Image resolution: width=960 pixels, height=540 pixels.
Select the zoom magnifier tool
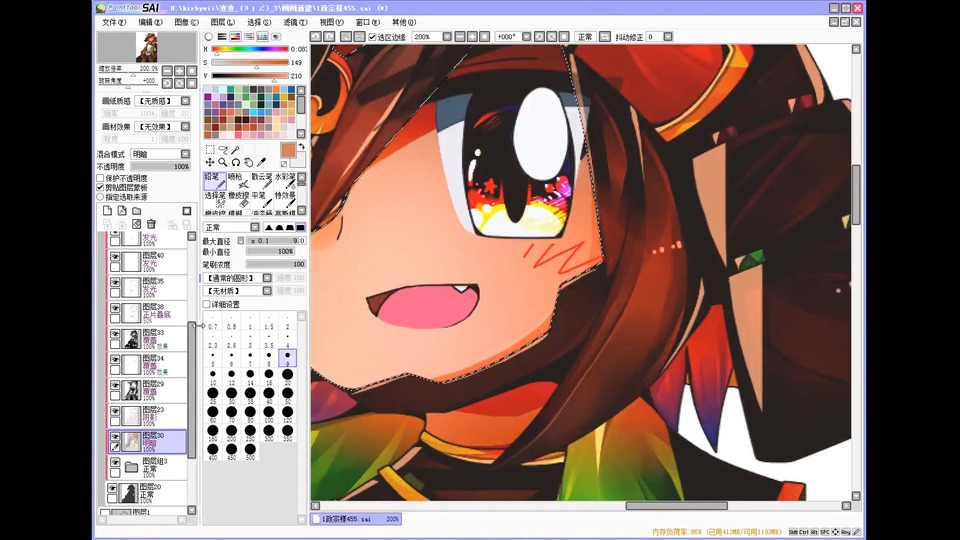pos(223,162)
